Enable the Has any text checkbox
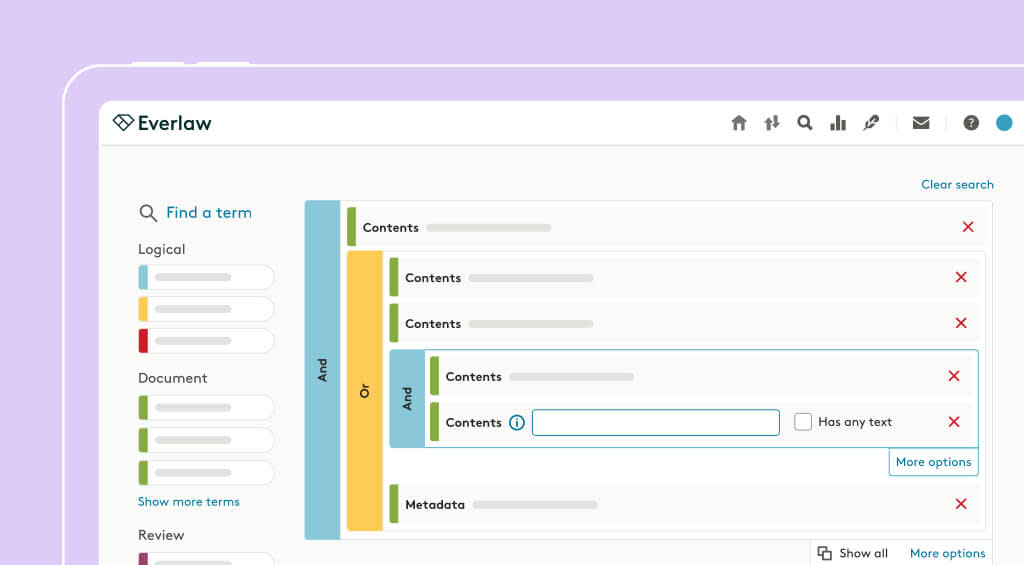Viewport: 1024px width, 565px height. coord(803,422)
